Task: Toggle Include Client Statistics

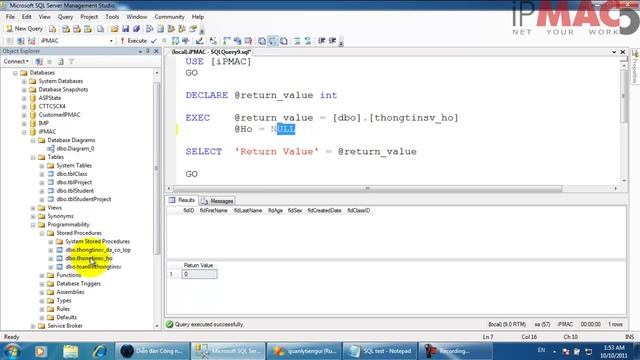Action: (x=238, y=41)
